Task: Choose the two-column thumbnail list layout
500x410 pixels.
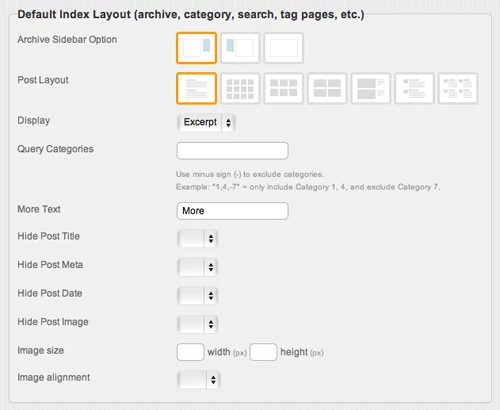Action: click(x=458, y=88)
